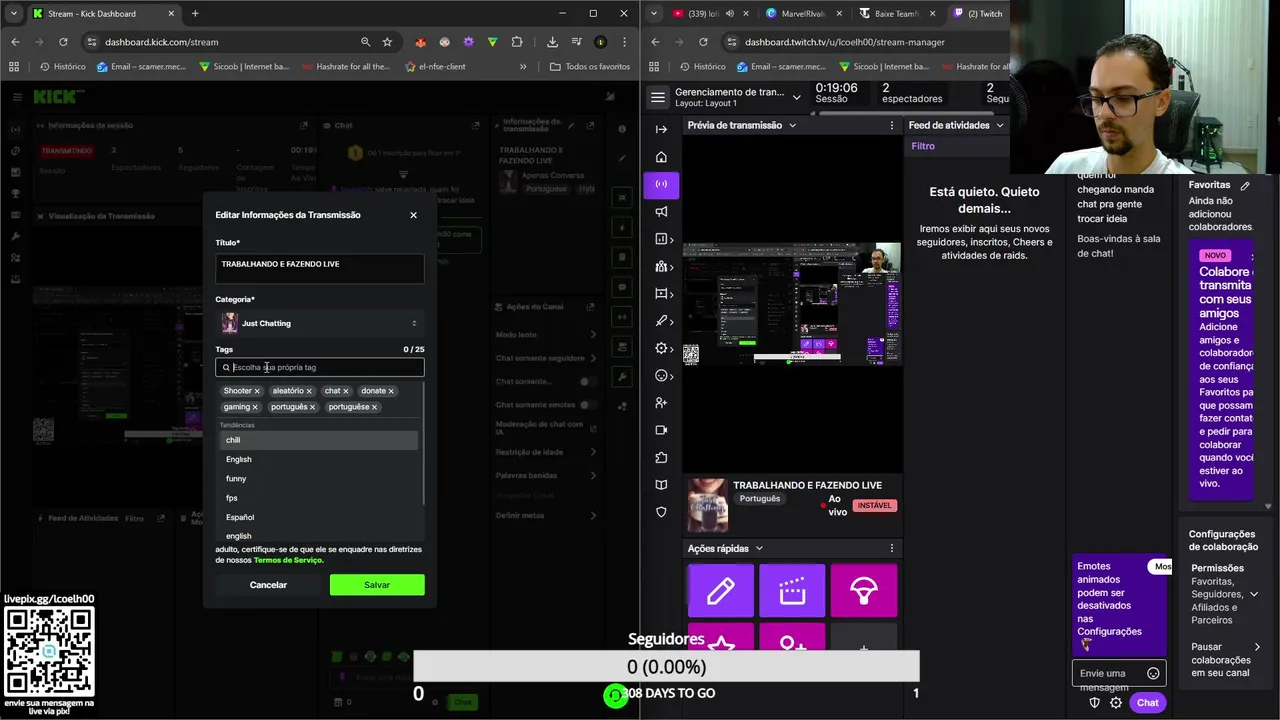Select the fps tag suggestion
The height and width of the screenshot is (720, 1280).
pyautogui.click(x=318, y=498)
